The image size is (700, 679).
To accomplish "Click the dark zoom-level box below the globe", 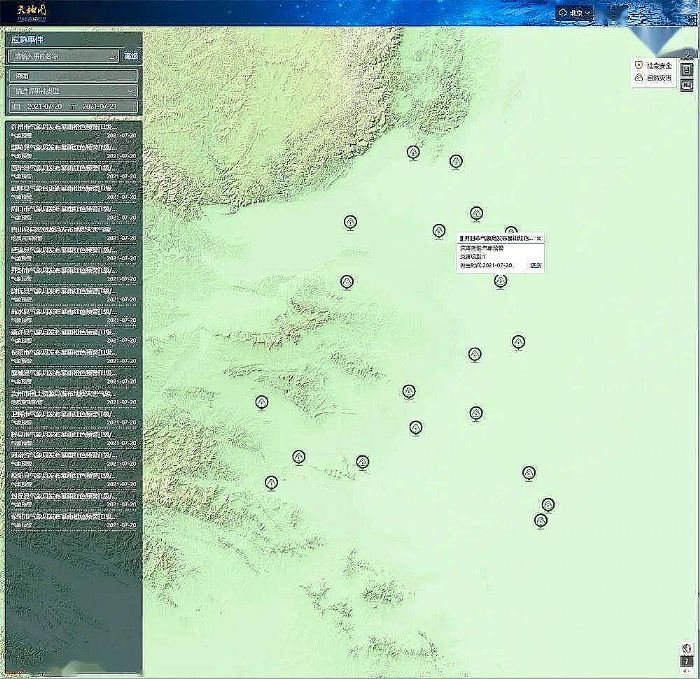I will pos(688,662).
